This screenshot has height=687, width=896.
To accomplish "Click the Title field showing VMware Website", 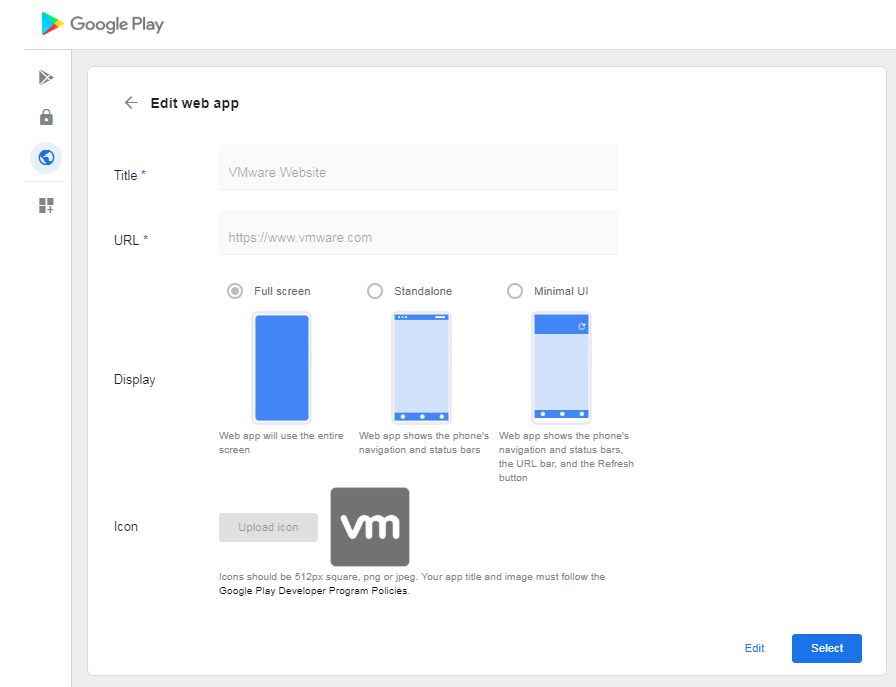I will tap(418, 171).
